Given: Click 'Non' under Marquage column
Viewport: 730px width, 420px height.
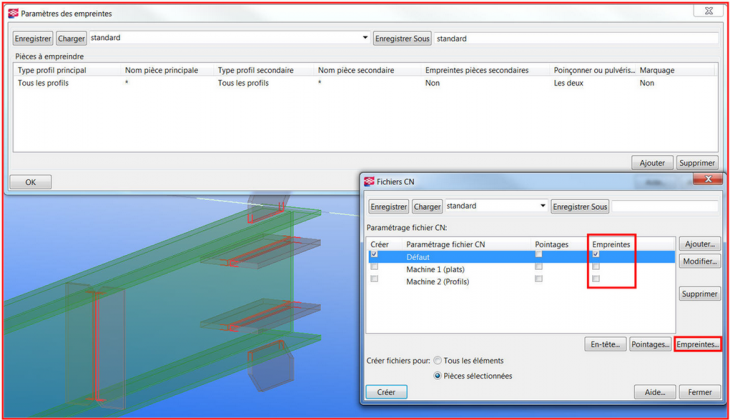Looking at the screenshot, I should click(x=647, y=83).
